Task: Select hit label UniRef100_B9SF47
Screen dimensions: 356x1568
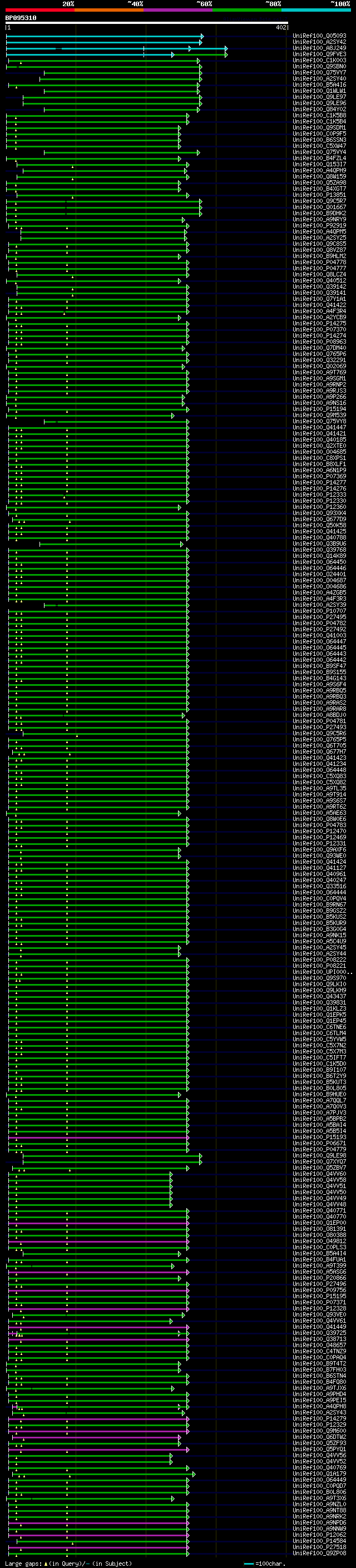Action: point(319,666)
